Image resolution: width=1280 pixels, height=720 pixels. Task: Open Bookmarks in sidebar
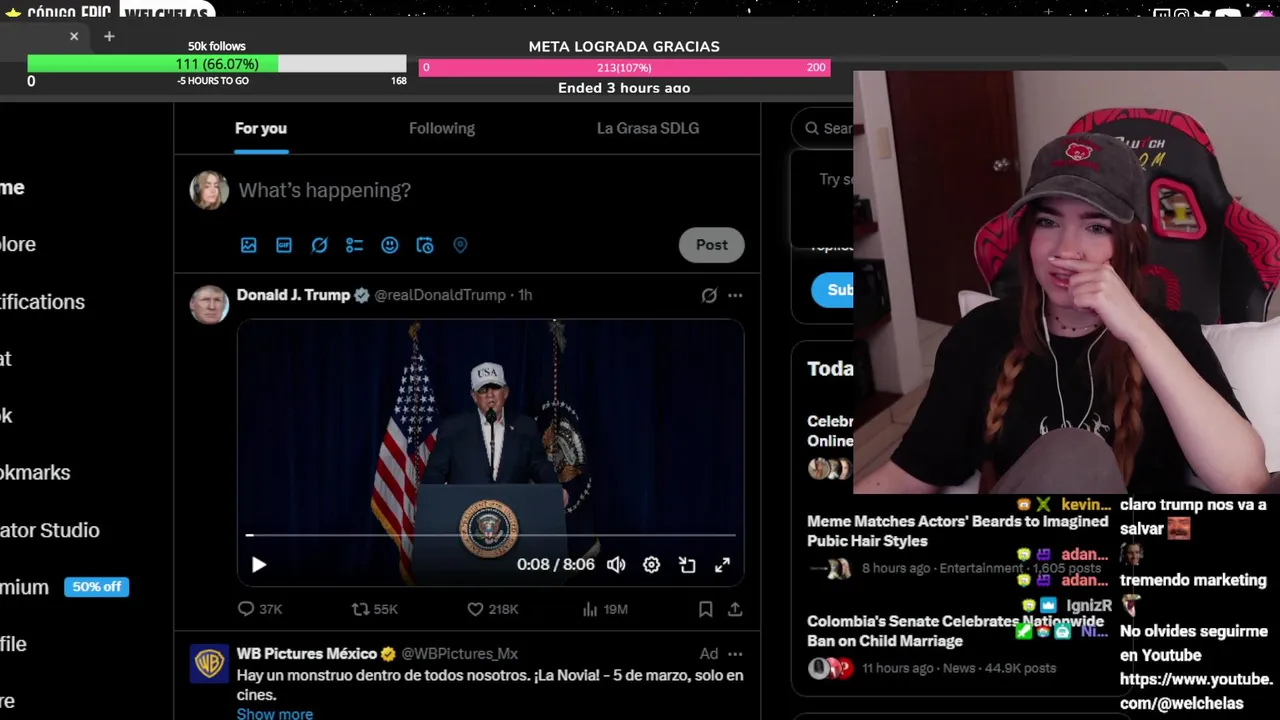coord(35,473)
